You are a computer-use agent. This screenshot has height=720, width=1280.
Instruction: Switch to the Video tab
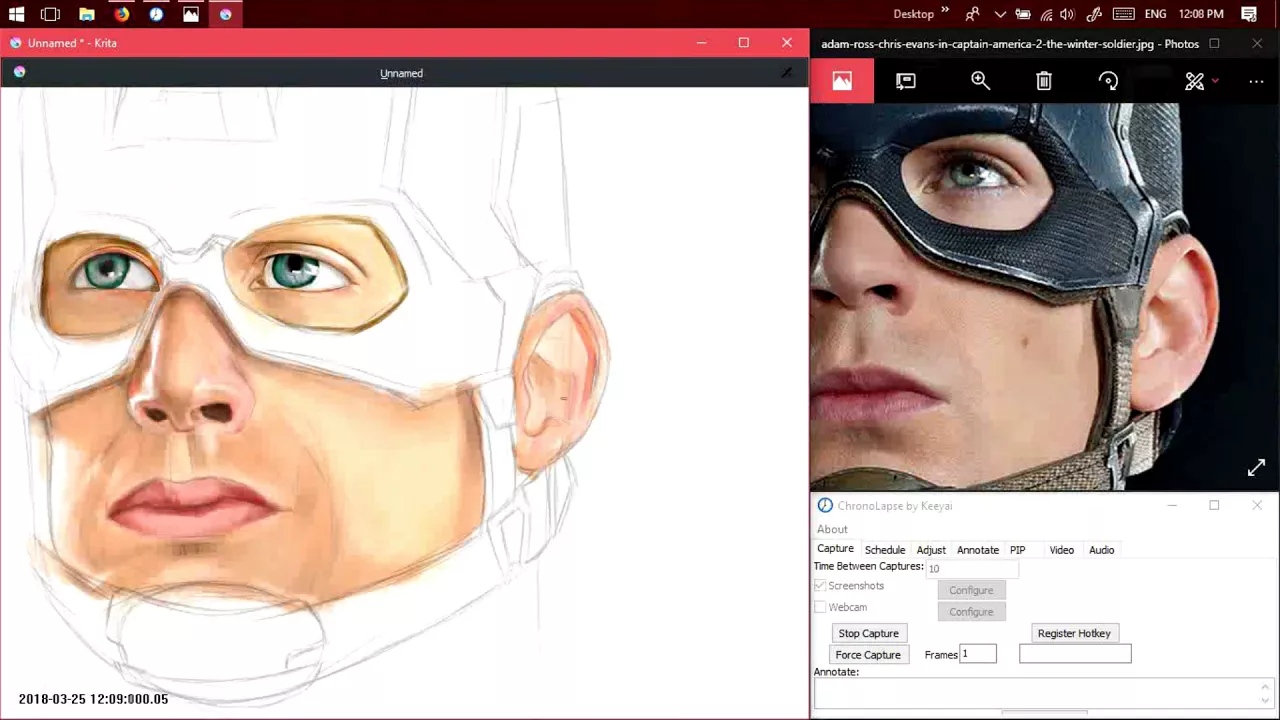[1062, 550]
